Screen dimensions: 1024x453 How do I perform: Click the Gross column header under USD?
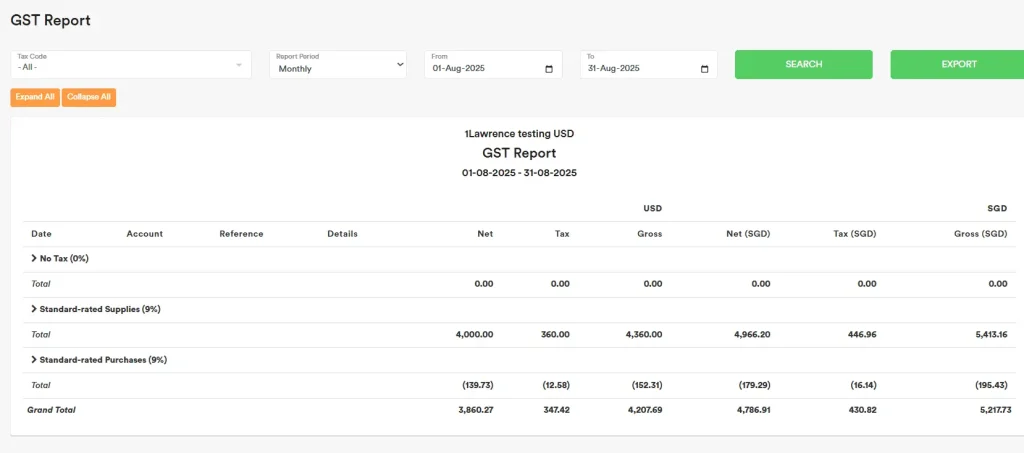650,234
